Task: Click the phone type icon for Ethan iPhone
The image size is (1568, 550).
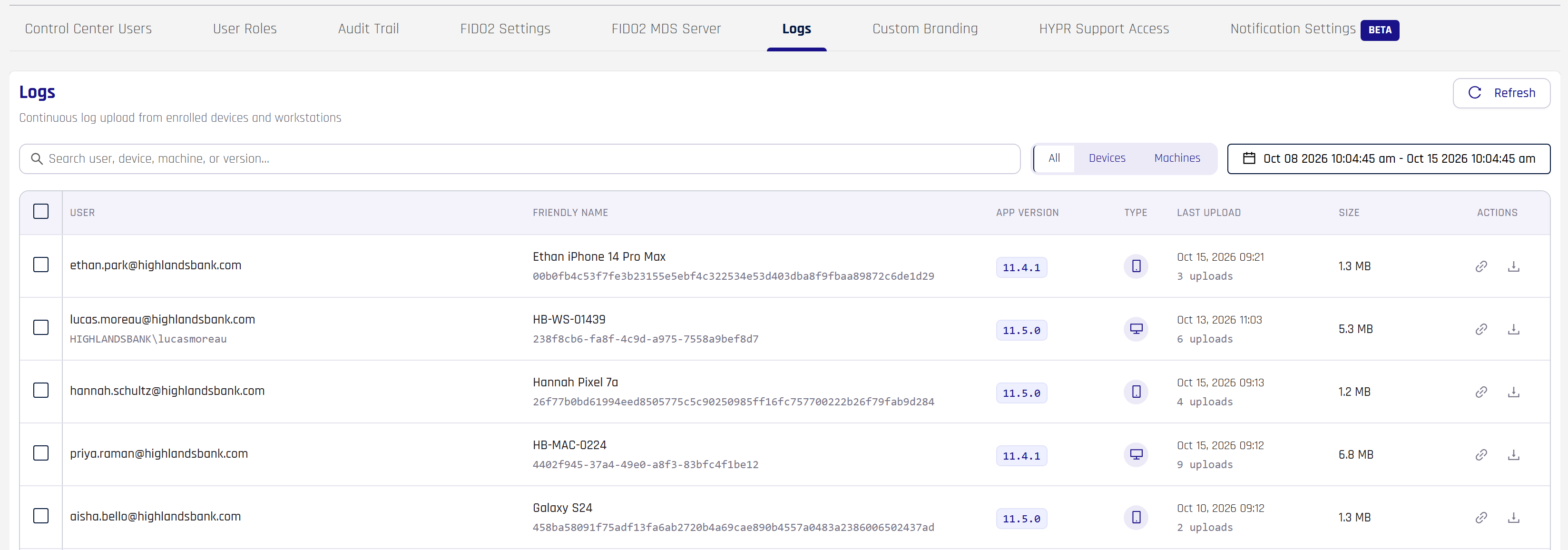Action: (x=1136, y=266)
